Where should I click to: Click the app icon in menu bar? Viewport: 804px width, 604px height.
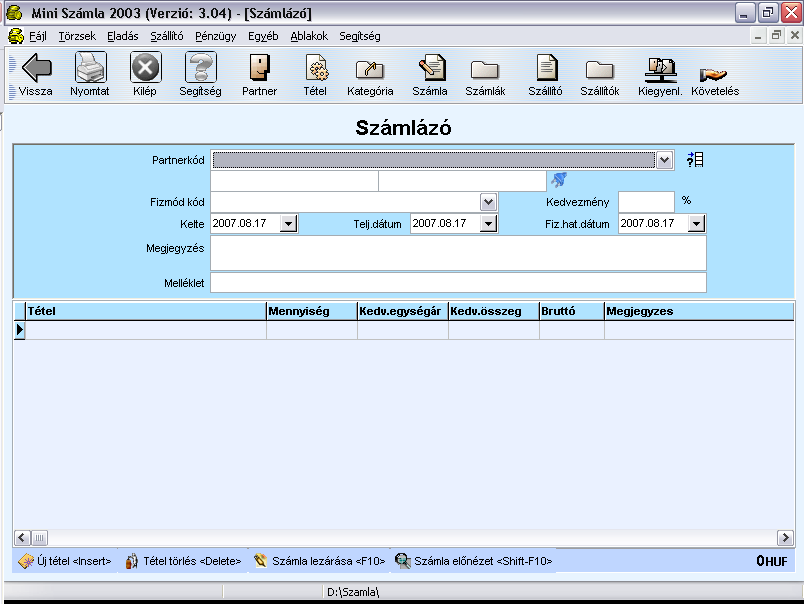tap(16, 36)
